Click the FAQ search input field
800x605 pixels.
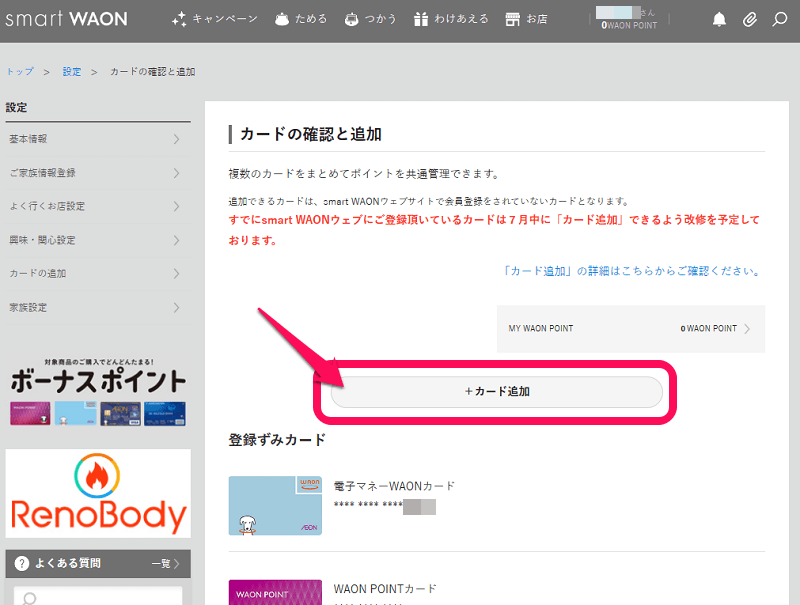coord(98,596)
